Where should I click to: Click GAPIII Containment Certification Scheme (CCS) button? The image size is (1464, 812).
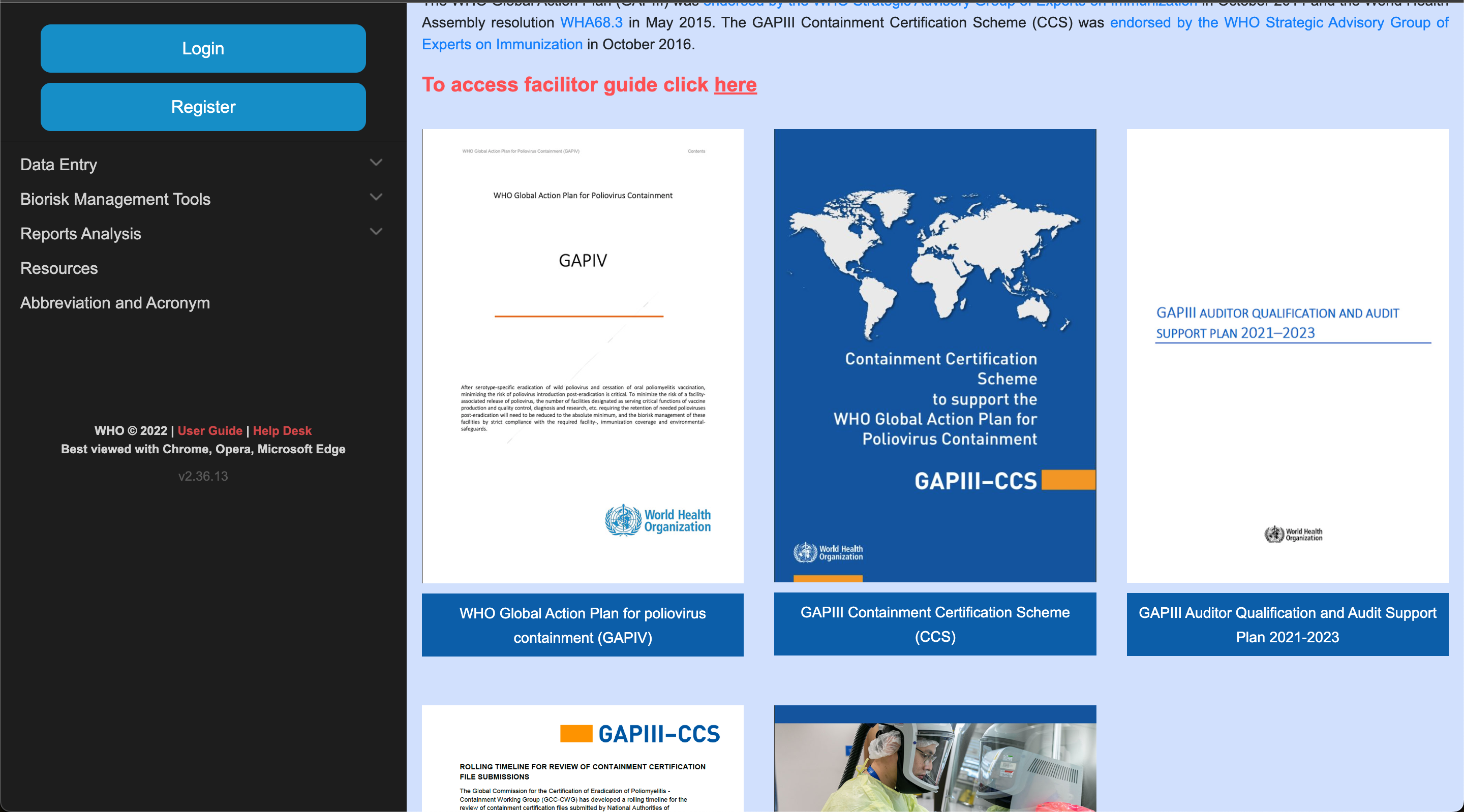934,624
